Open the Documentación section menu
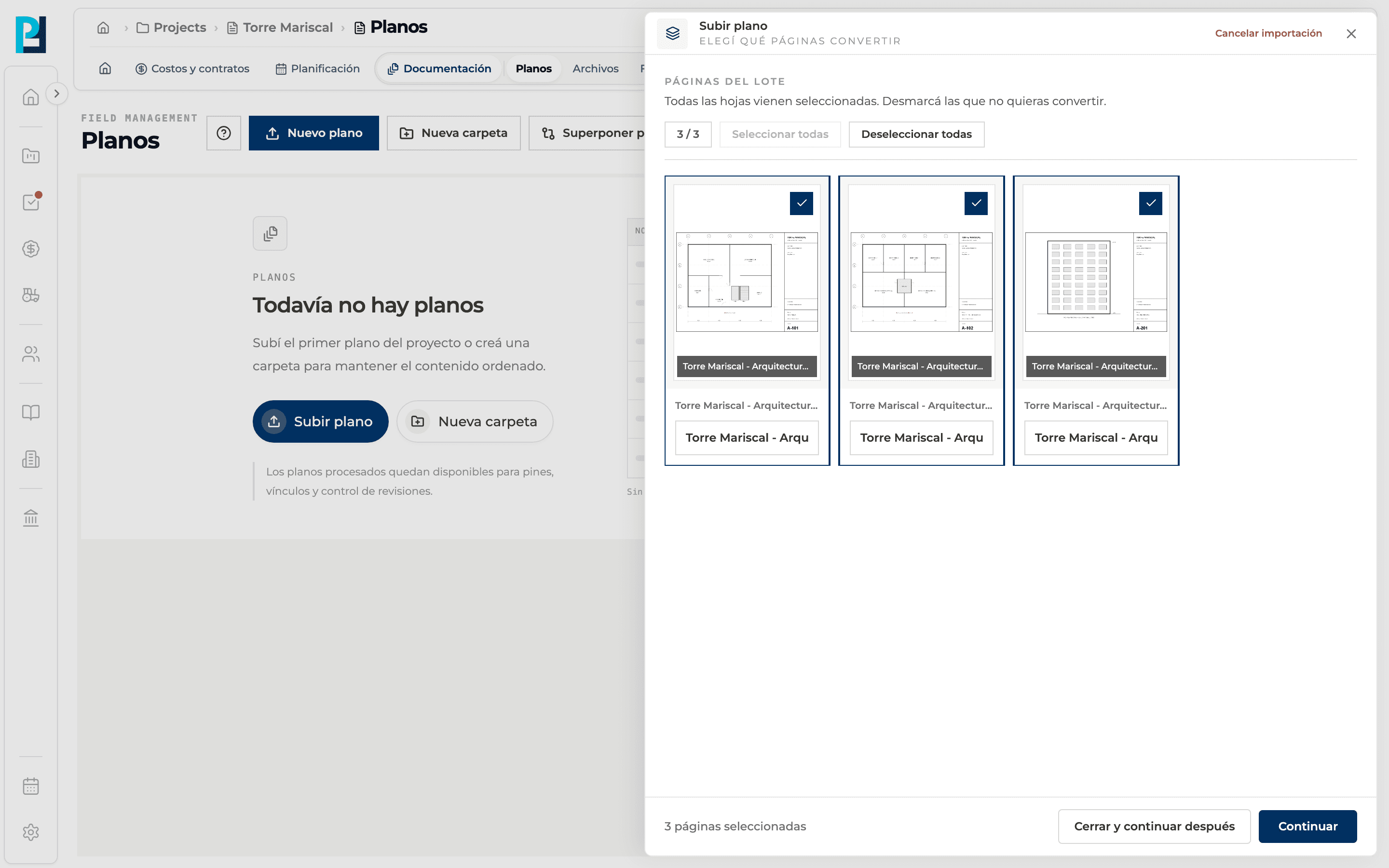 (x=439, y=68)
